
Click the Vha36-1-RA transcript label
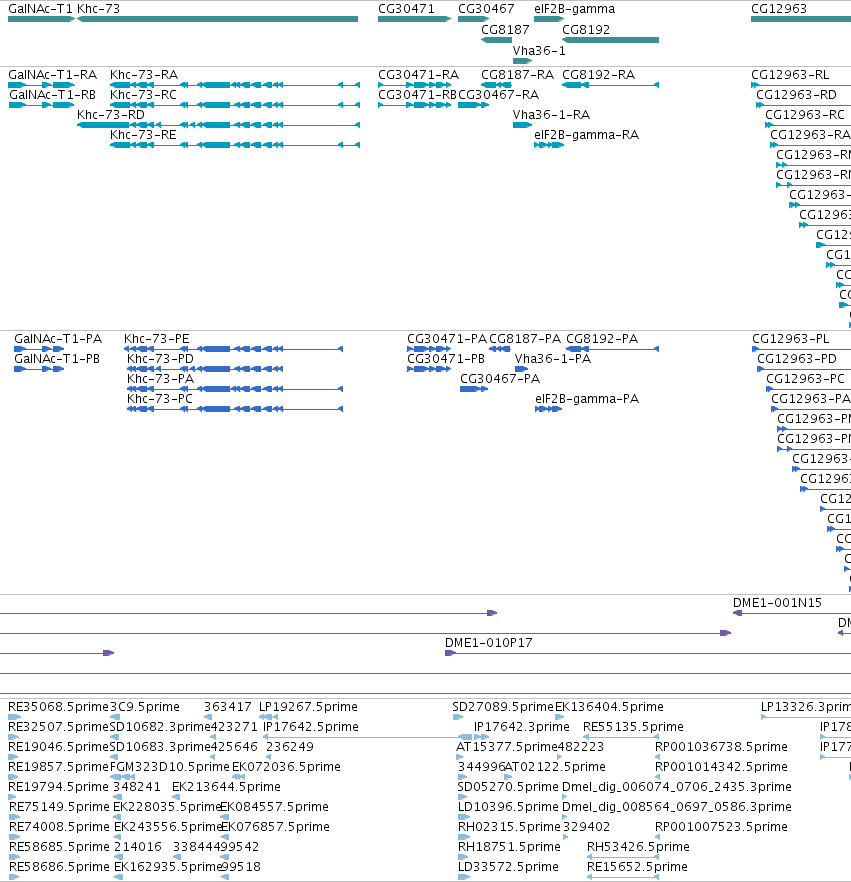click(x=551, y=115)
